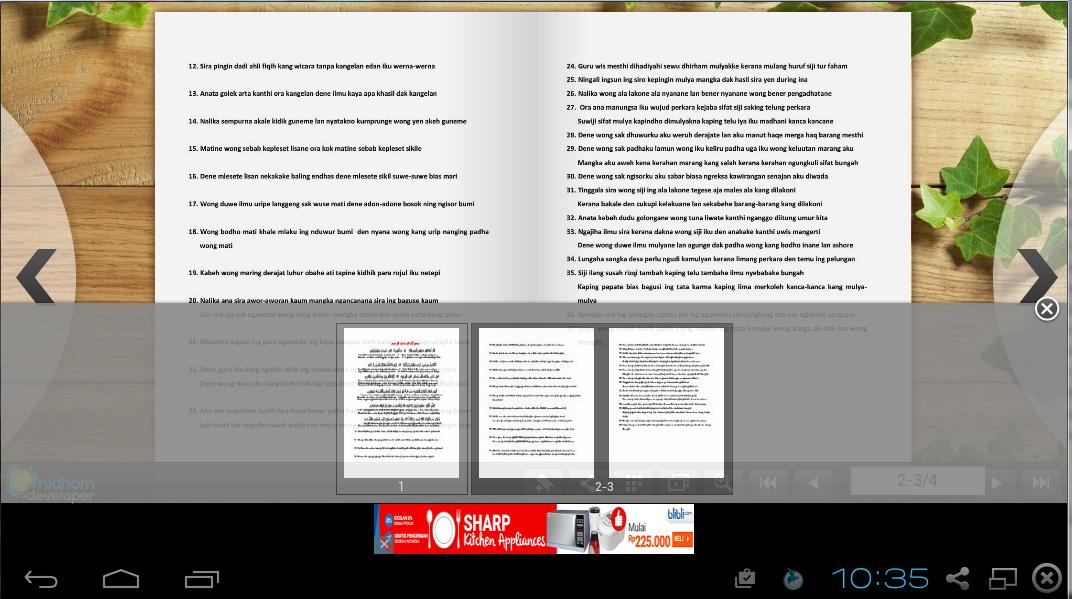Click the BELI button in the ad

click(x=682, y=538)
